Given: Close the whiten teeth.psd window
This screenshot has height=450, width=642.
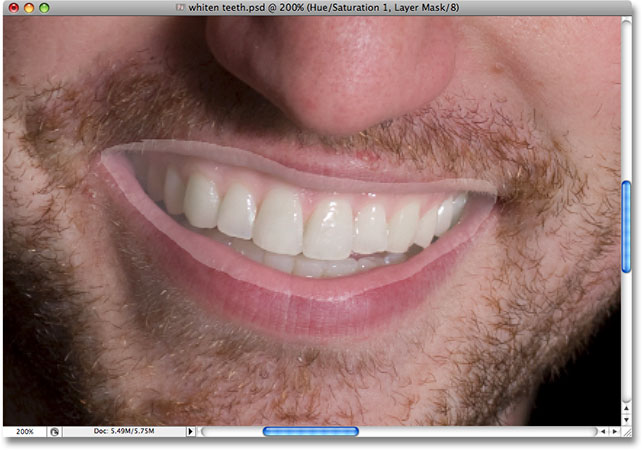Looking at the screenshot, I should [x=14, y=8].
